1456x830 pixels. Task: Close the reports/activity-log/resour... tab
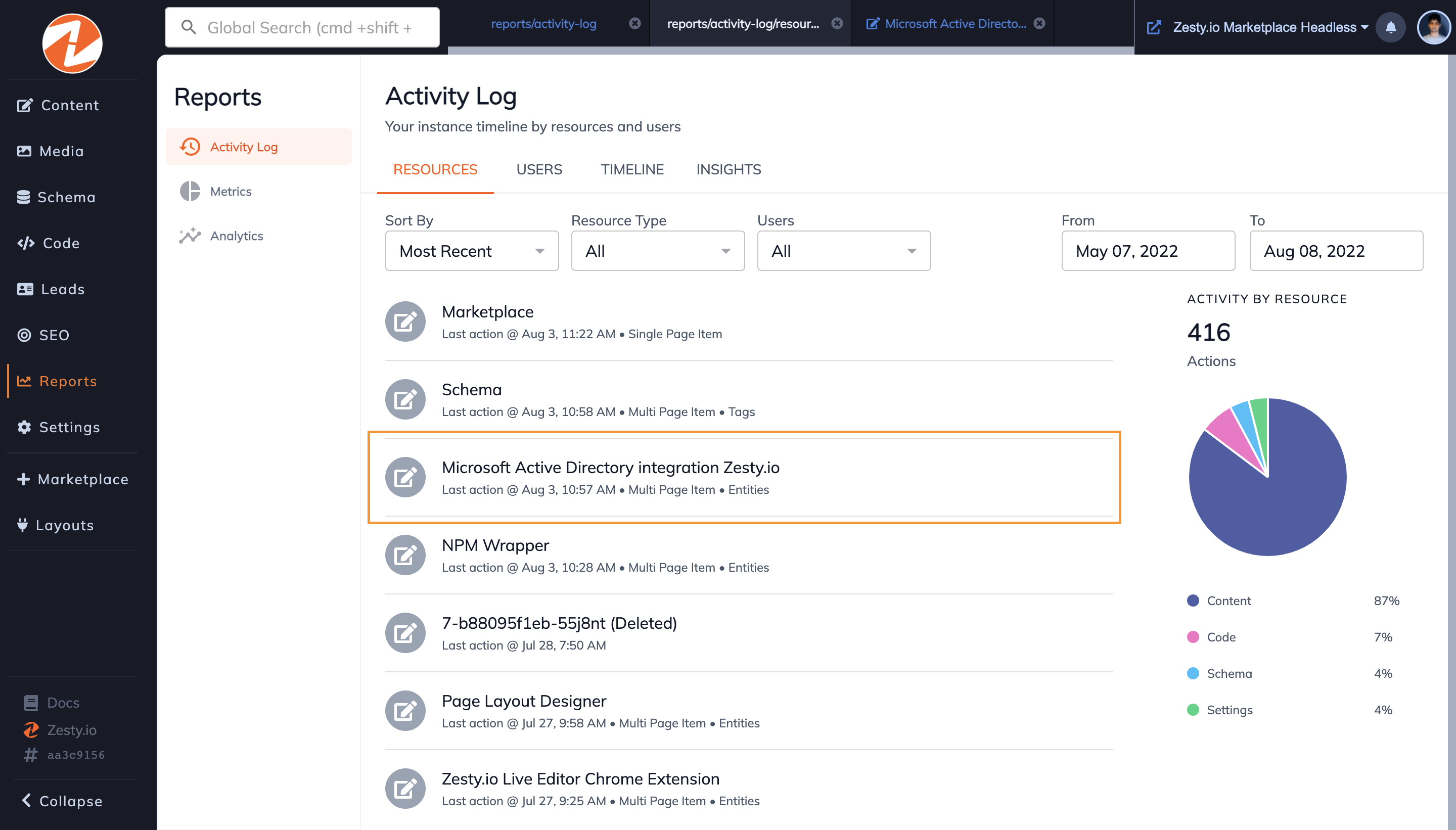click(837, 23)
